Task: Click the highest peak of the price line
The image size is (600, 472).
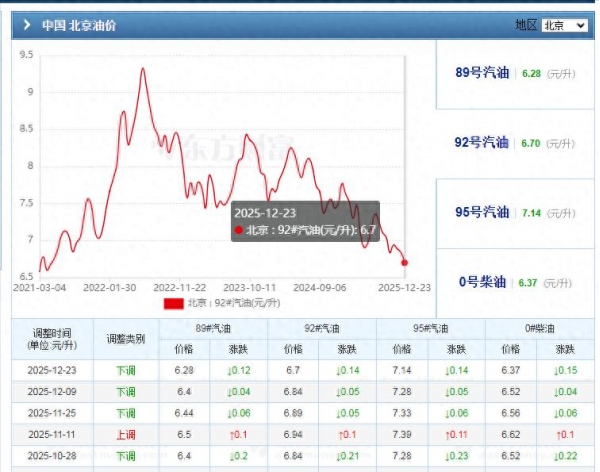Action: click(143, 68)
